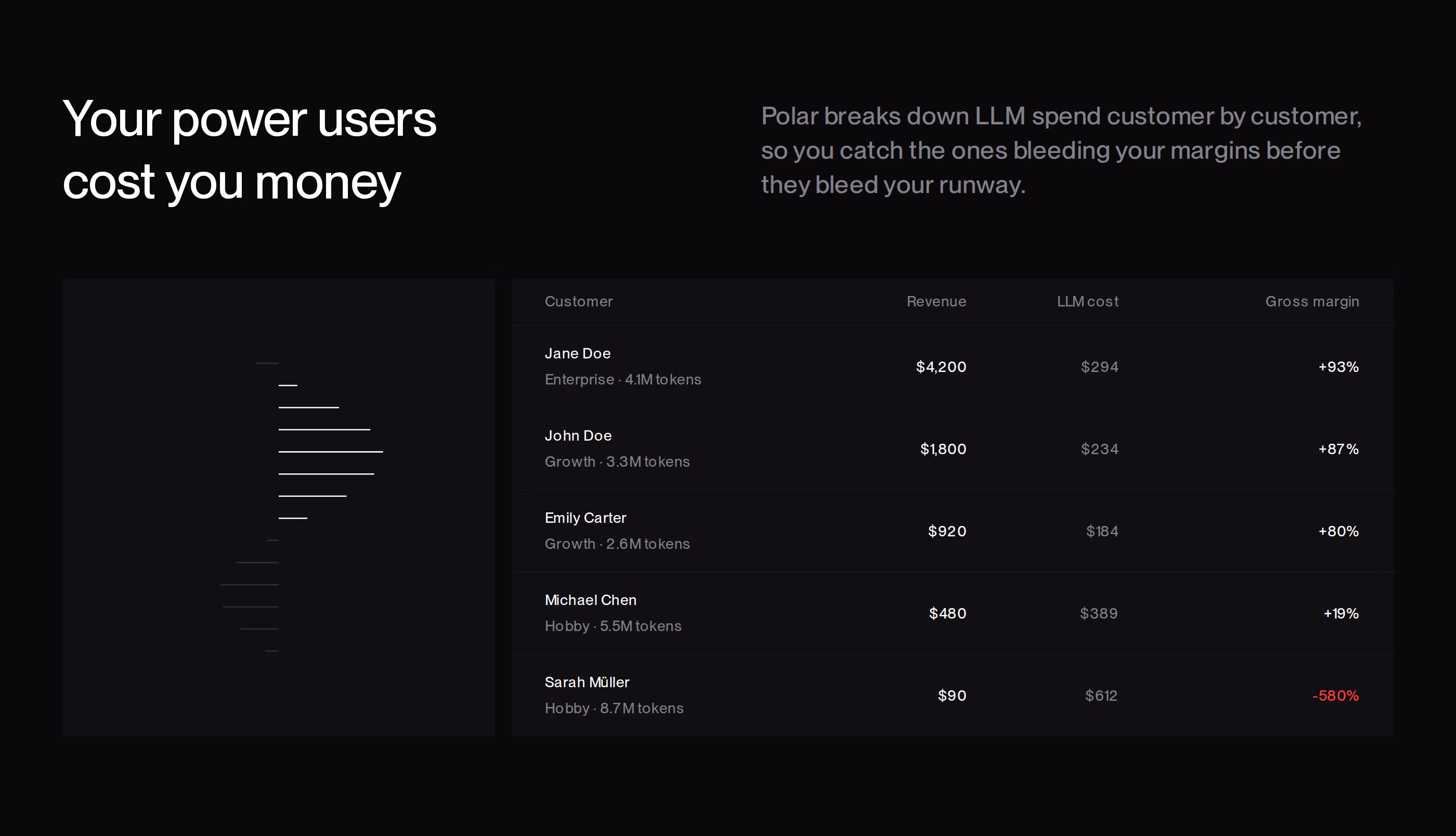Sort by the Revenue column header
The height and width of the screenshot is (836, 1456).
coord(936,301)
